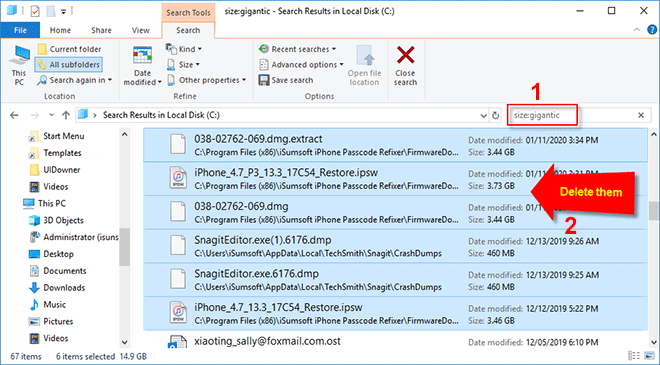Click the New folder quick access icon
This screenshot has width=660, height=365.
pos(51,11)
